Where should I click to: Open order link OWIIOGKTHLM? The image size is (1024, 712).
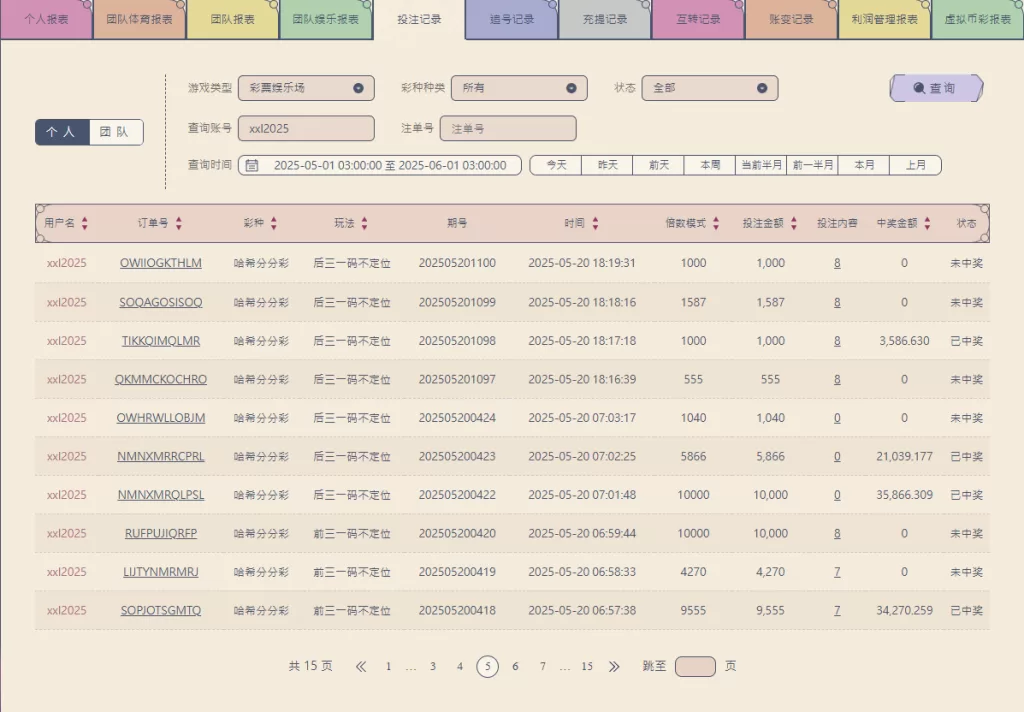tap(160, 263)
